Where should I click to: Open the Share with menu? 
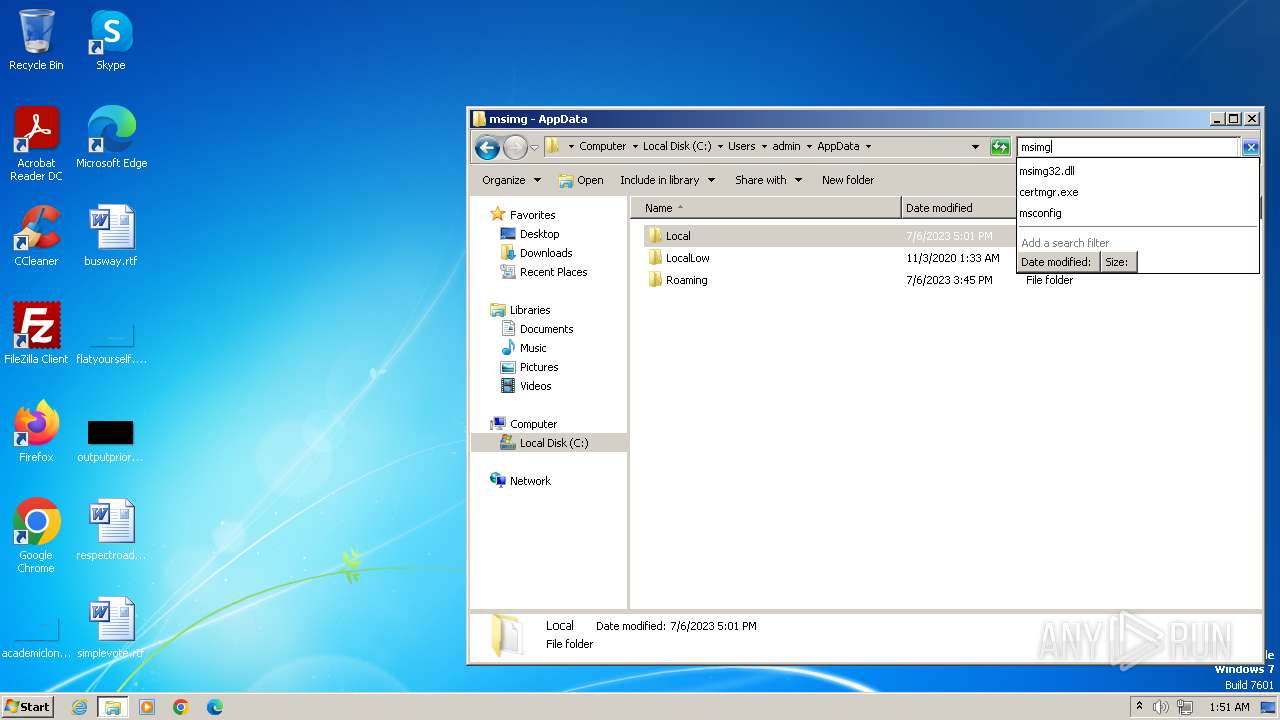click(x=769, y=180)
